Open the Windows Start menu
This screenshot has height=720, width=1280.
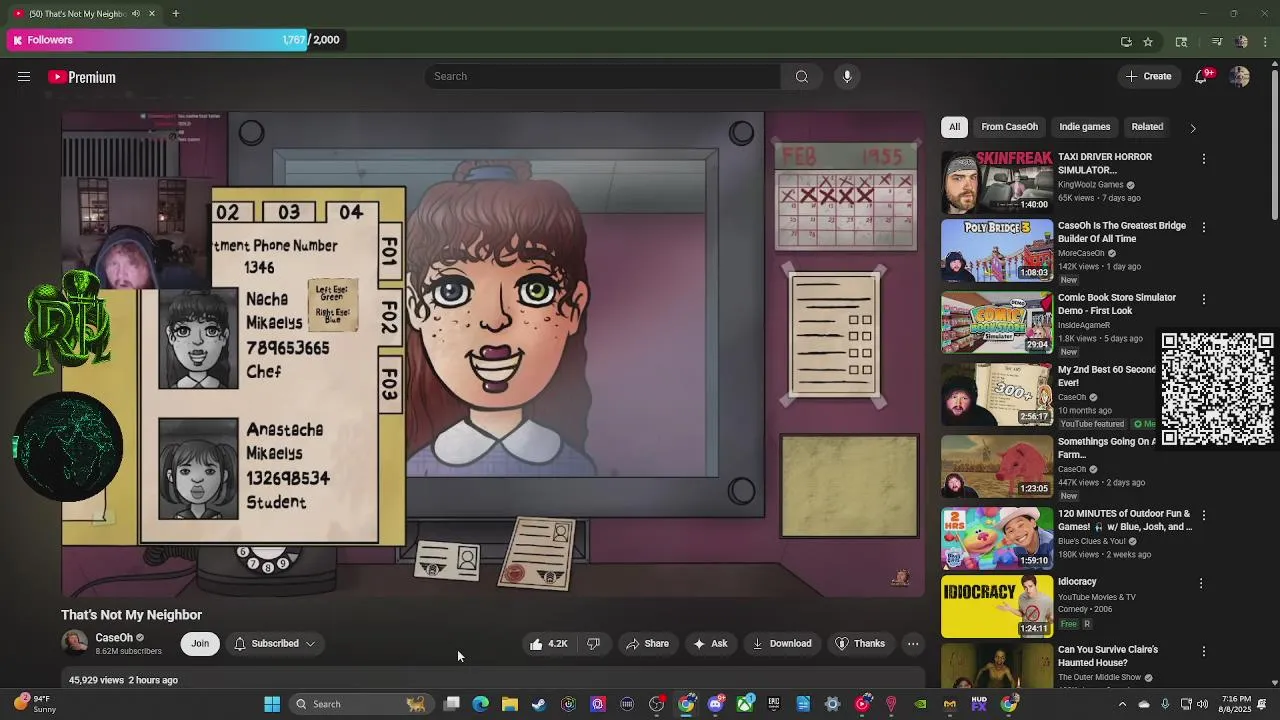click(x=272, y=704)
